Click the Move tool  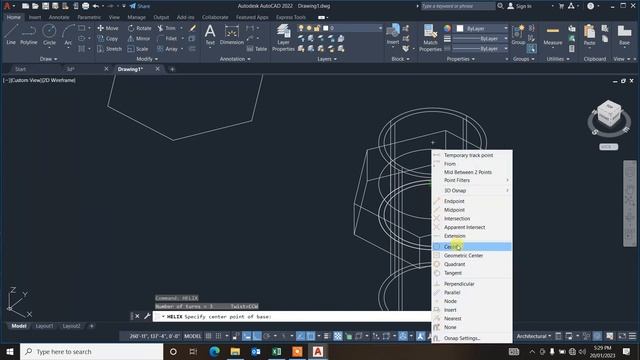click(x=108, y=28)
